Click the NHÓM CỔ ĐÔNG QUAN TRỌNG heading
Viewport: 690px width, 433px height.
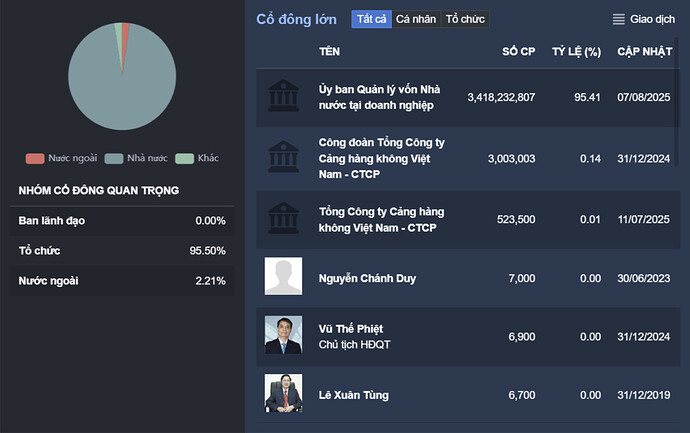(x=99, y=191)
